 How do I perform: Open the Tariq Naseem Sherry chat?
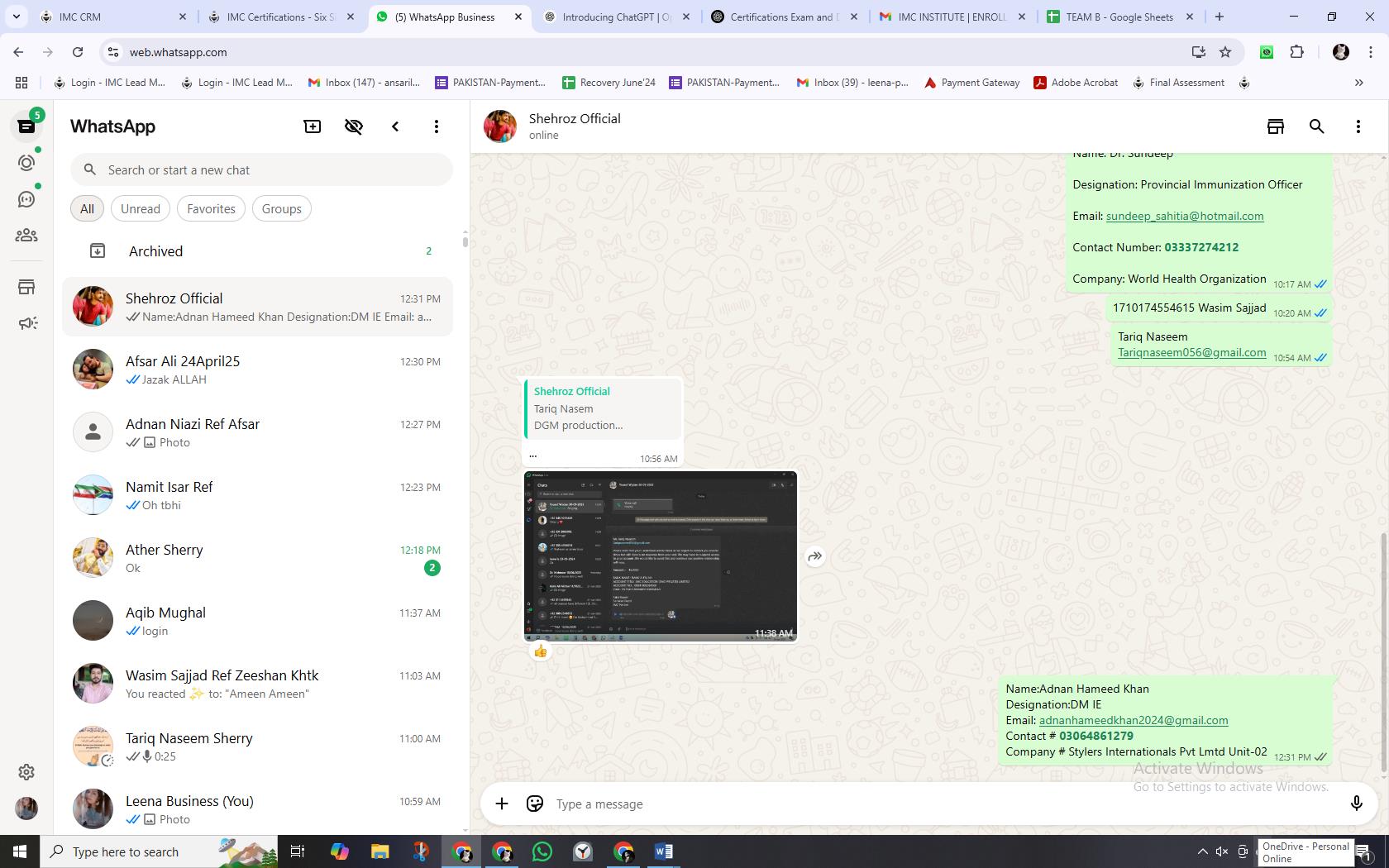[257, 746]
